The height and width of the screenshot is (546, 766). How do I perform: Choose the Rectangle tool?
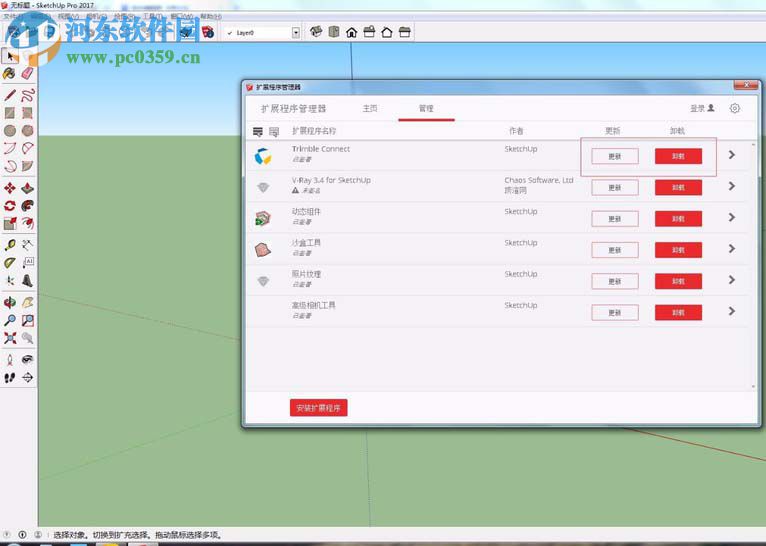click(10, 113)
